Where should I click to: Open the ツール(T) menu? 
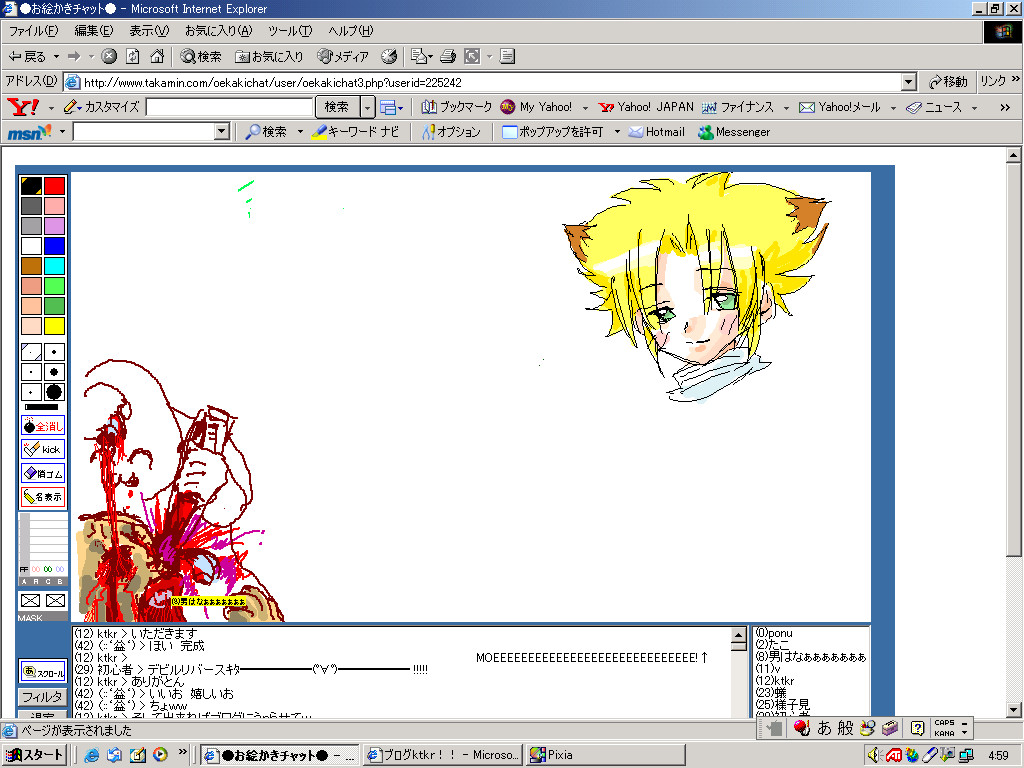tap(290, 31)
